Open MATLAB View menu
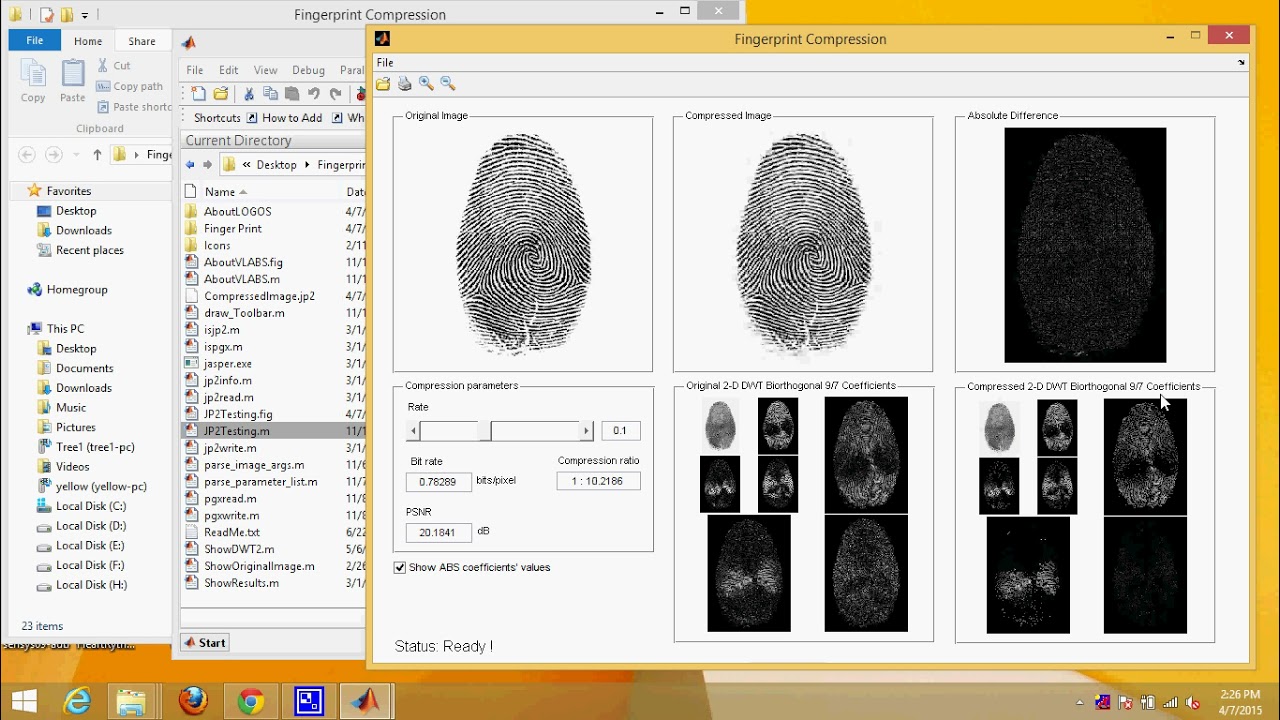This screenshot has width=1280, height=720. point(265,70)
